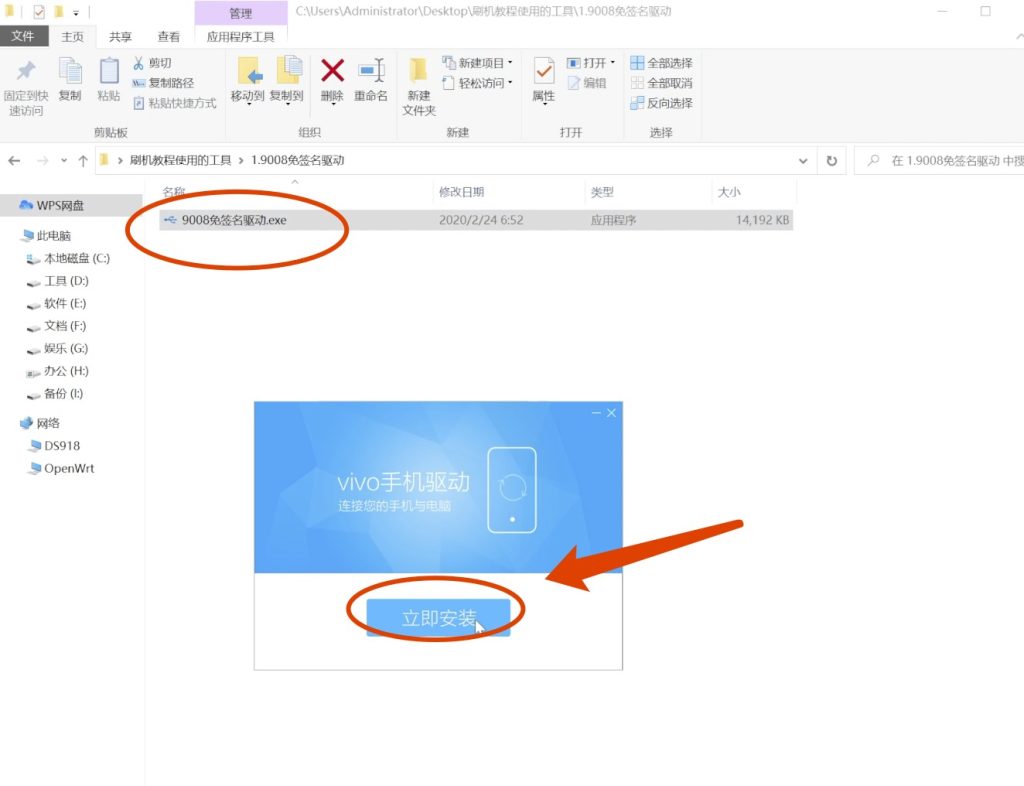
Task: Go up one folder level
Action: click(x=83, y=161)
